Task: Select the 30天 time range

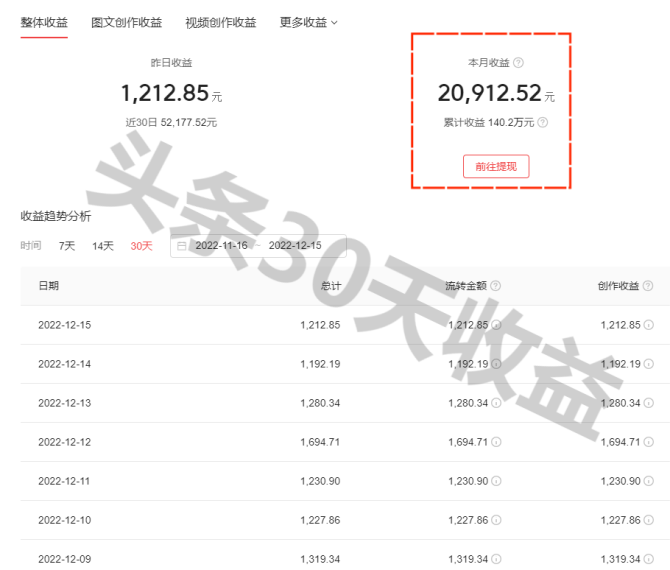Action: (141, 246)
